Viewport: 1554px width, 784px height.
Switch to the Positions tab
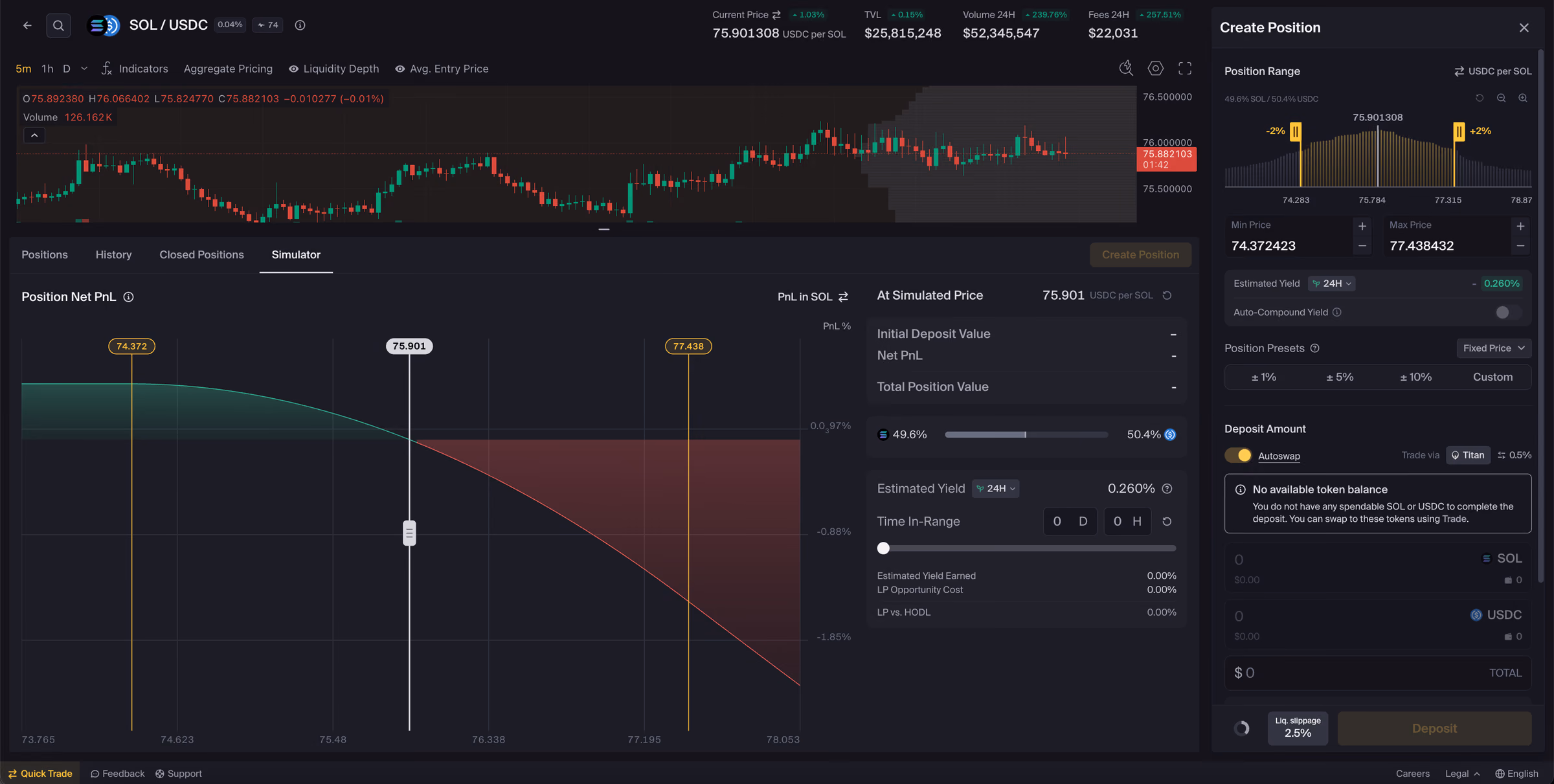[x=45, y=254]
